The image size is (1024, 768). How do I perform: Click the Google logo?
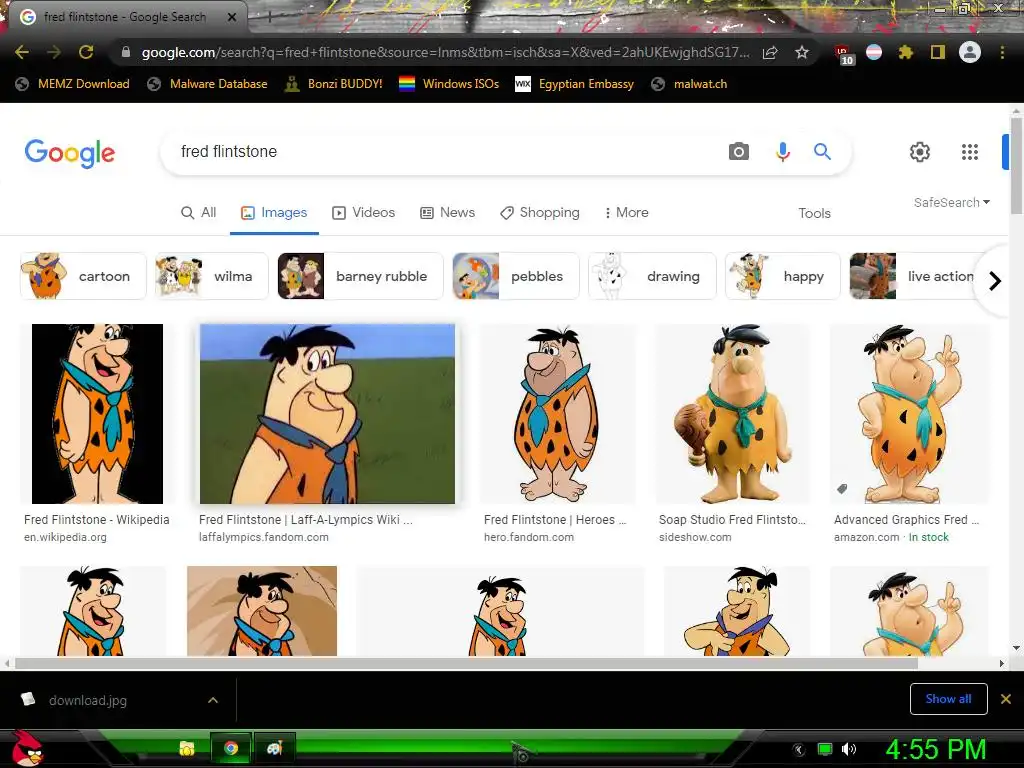pos(70,153)
